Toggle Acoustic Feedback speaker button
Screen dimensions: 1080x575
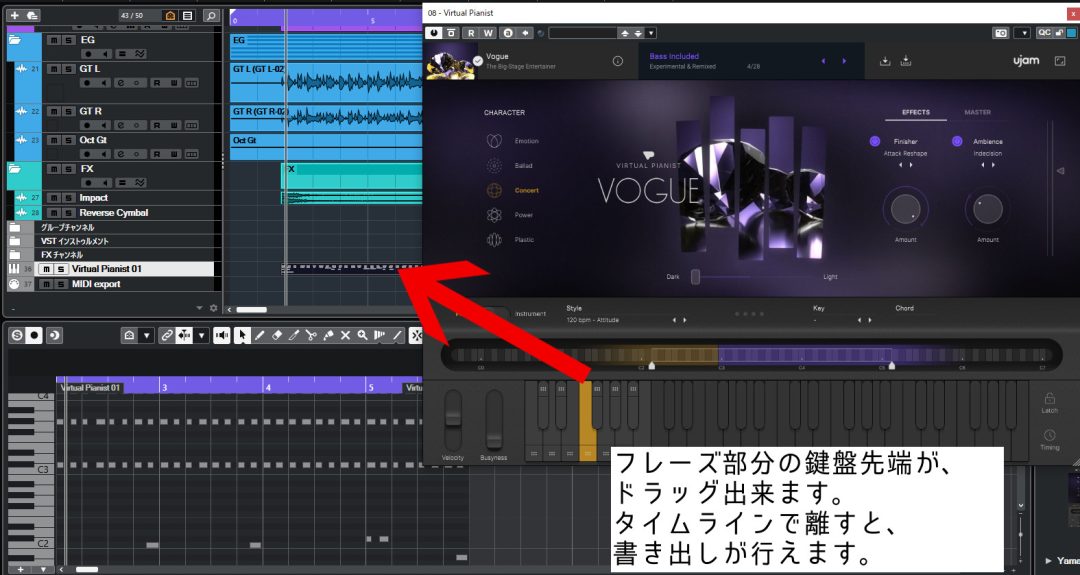coord(222,335)
